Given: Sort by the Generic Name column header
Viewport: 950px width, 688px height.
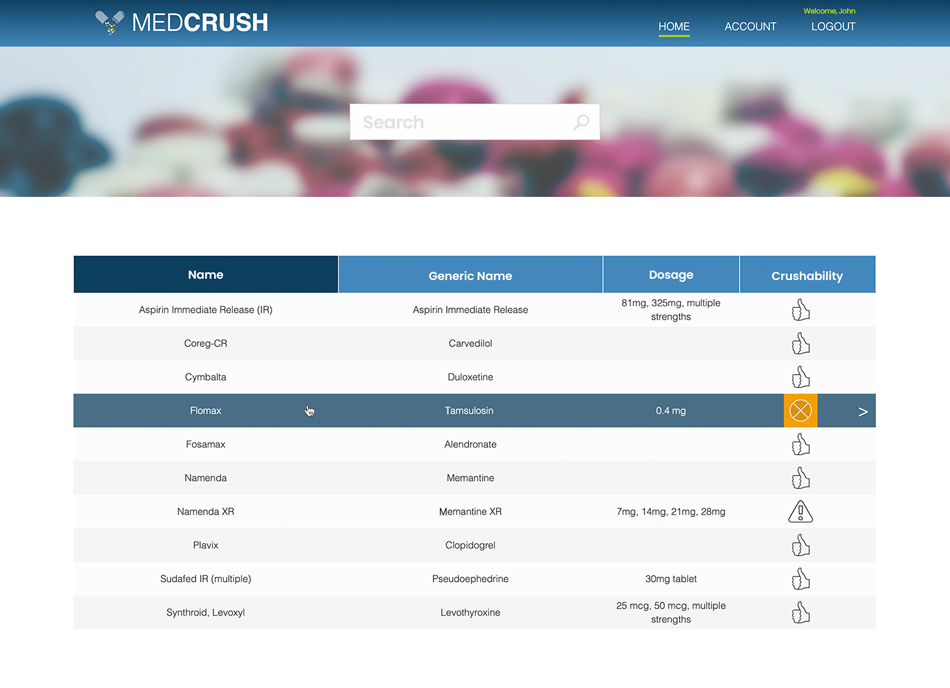Looking at the screenshot, I should coord(470,276).
